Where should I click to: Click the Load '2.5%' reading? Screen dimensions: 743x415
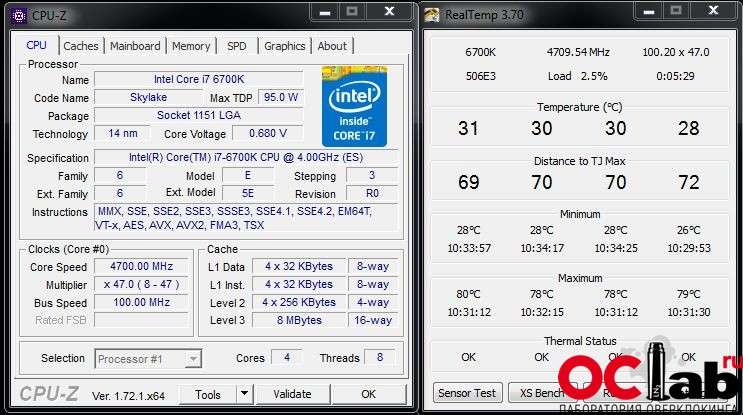coord(594,76)
